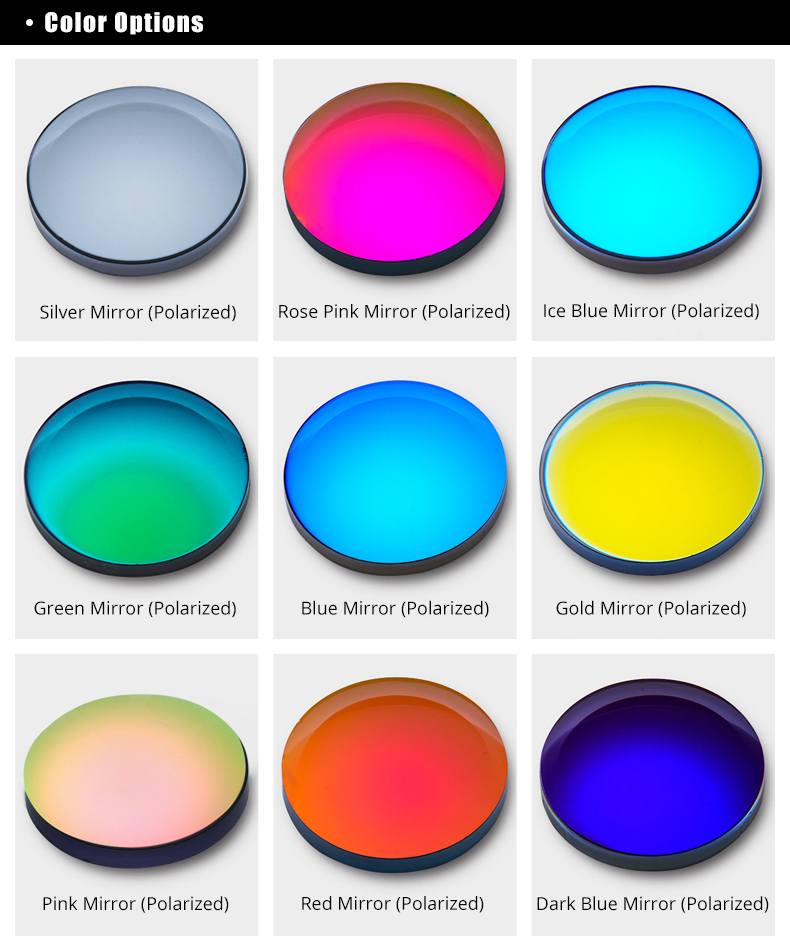The width and height of the screenshot is (790, 946).
Task: Select the Pink Mirror lens swatch
Action: pos(136,781)
